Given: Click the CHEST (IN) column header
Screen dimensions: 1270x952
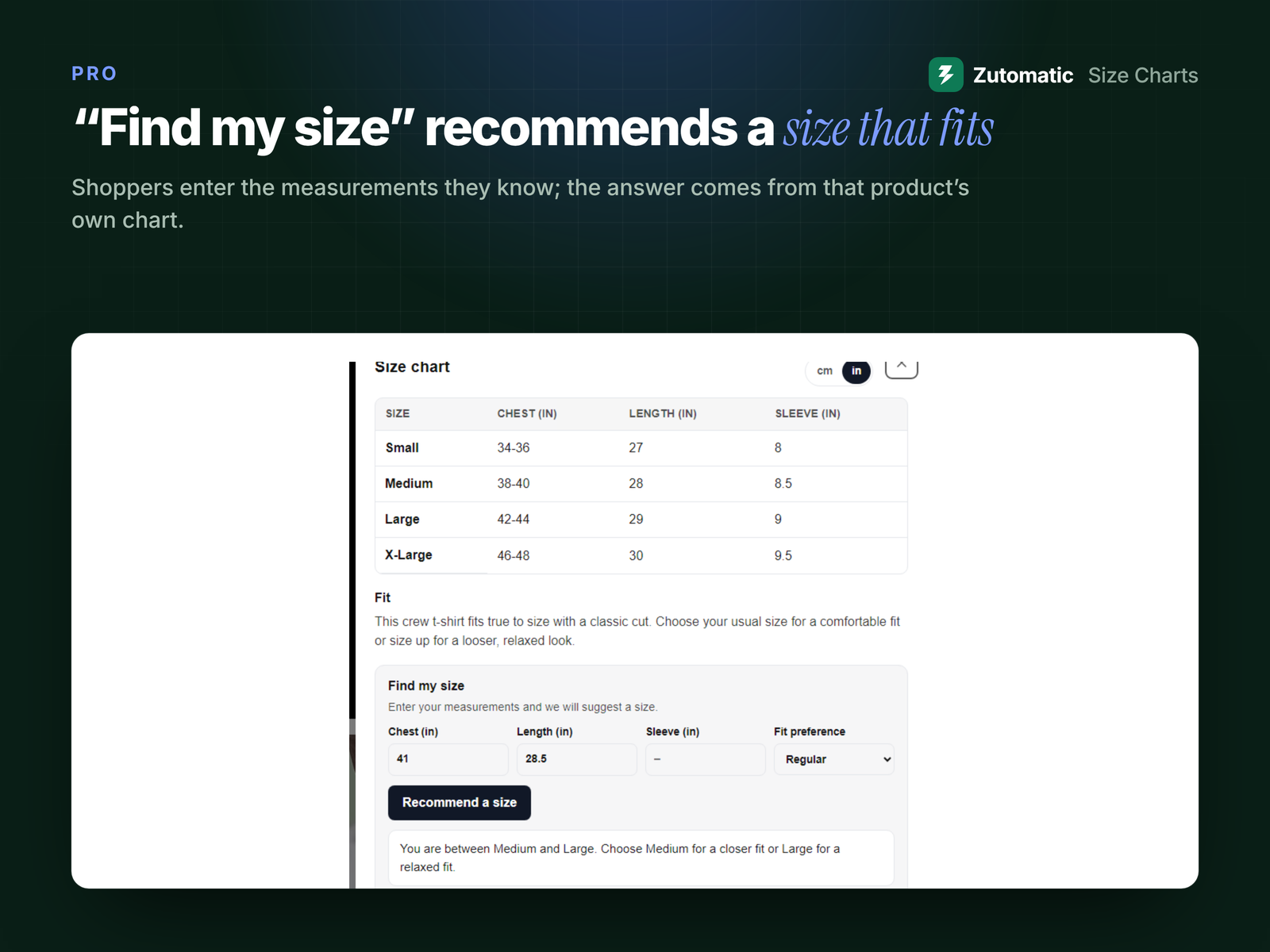Looking at the screenshot, I should tap(527, 413).
